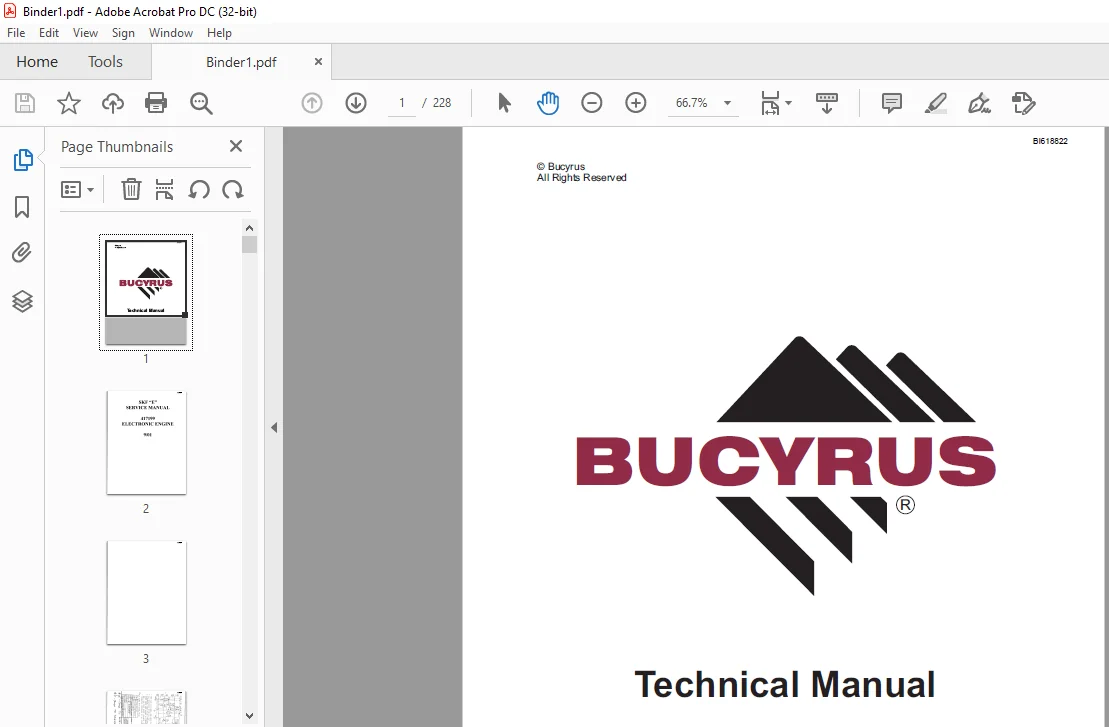Print the document with printer icon

click(156, 103)
